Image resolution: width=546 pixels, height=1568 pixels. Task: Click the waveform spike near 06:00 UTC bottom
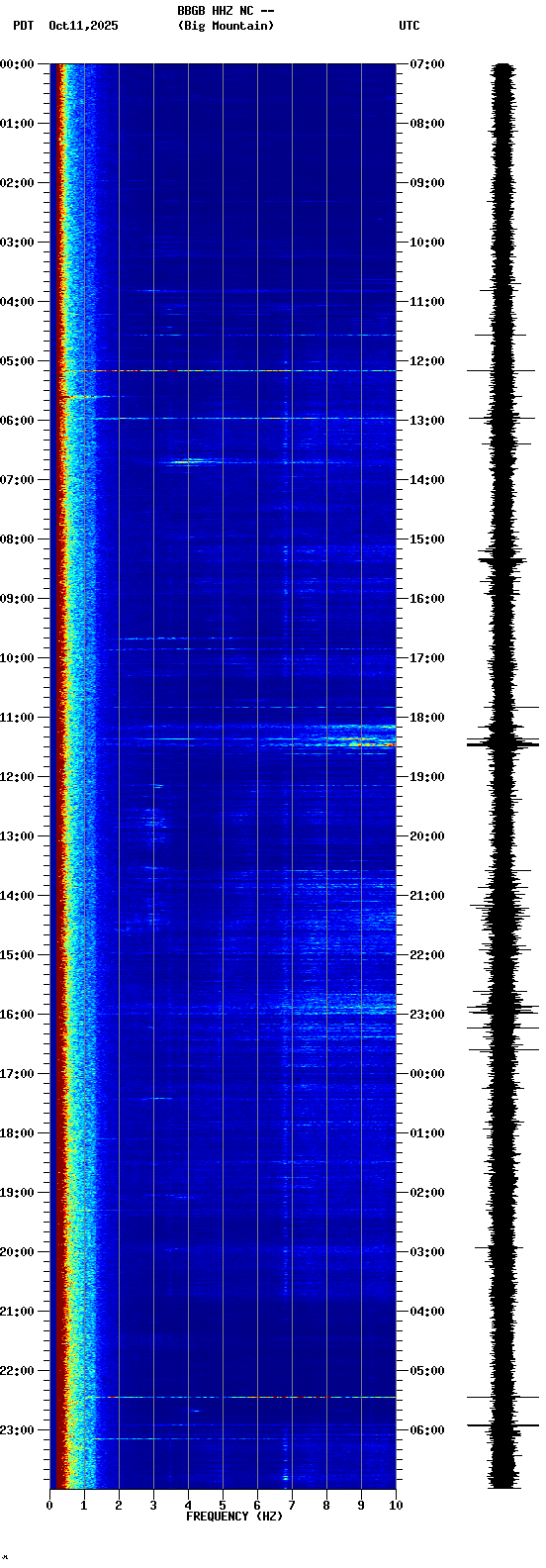(x=503, y=1425)
